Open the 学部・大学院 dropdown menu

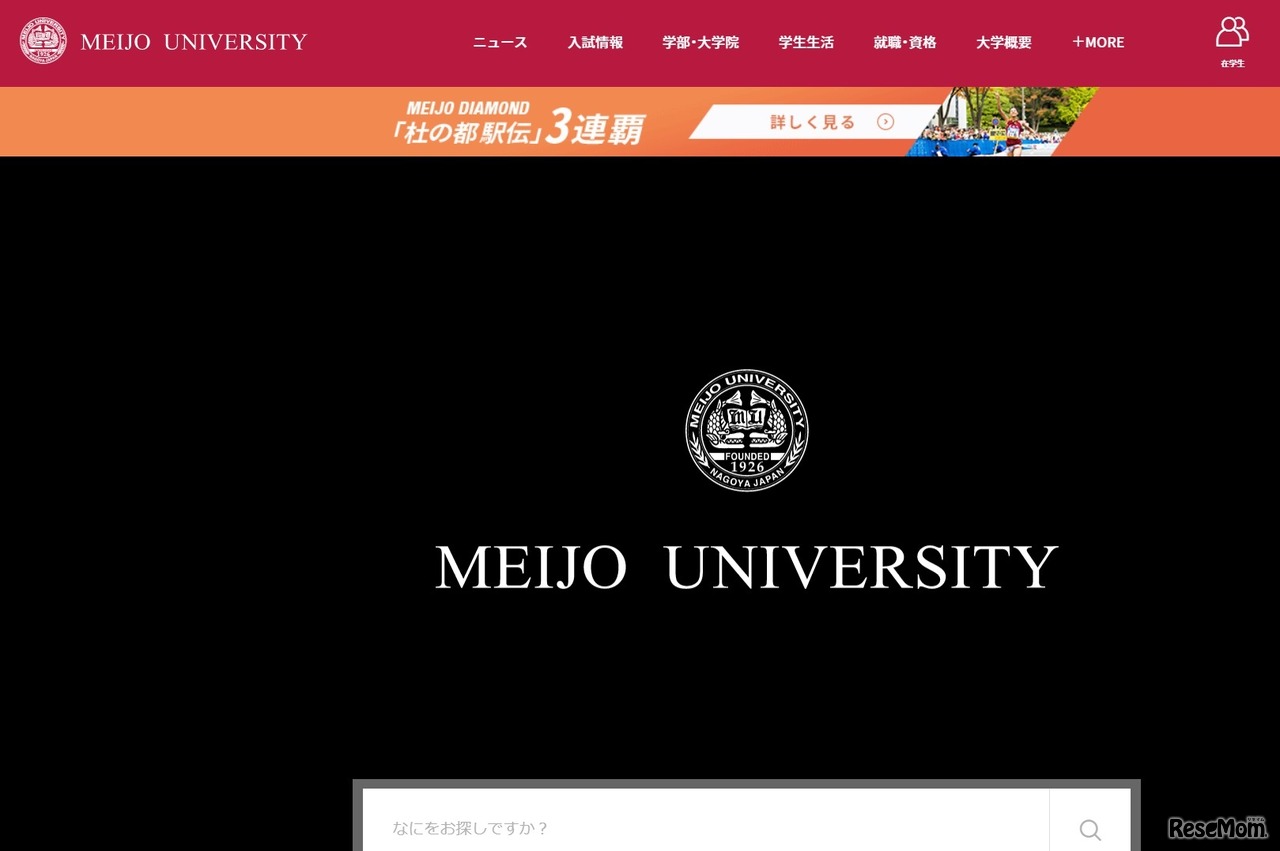point(700,42)
